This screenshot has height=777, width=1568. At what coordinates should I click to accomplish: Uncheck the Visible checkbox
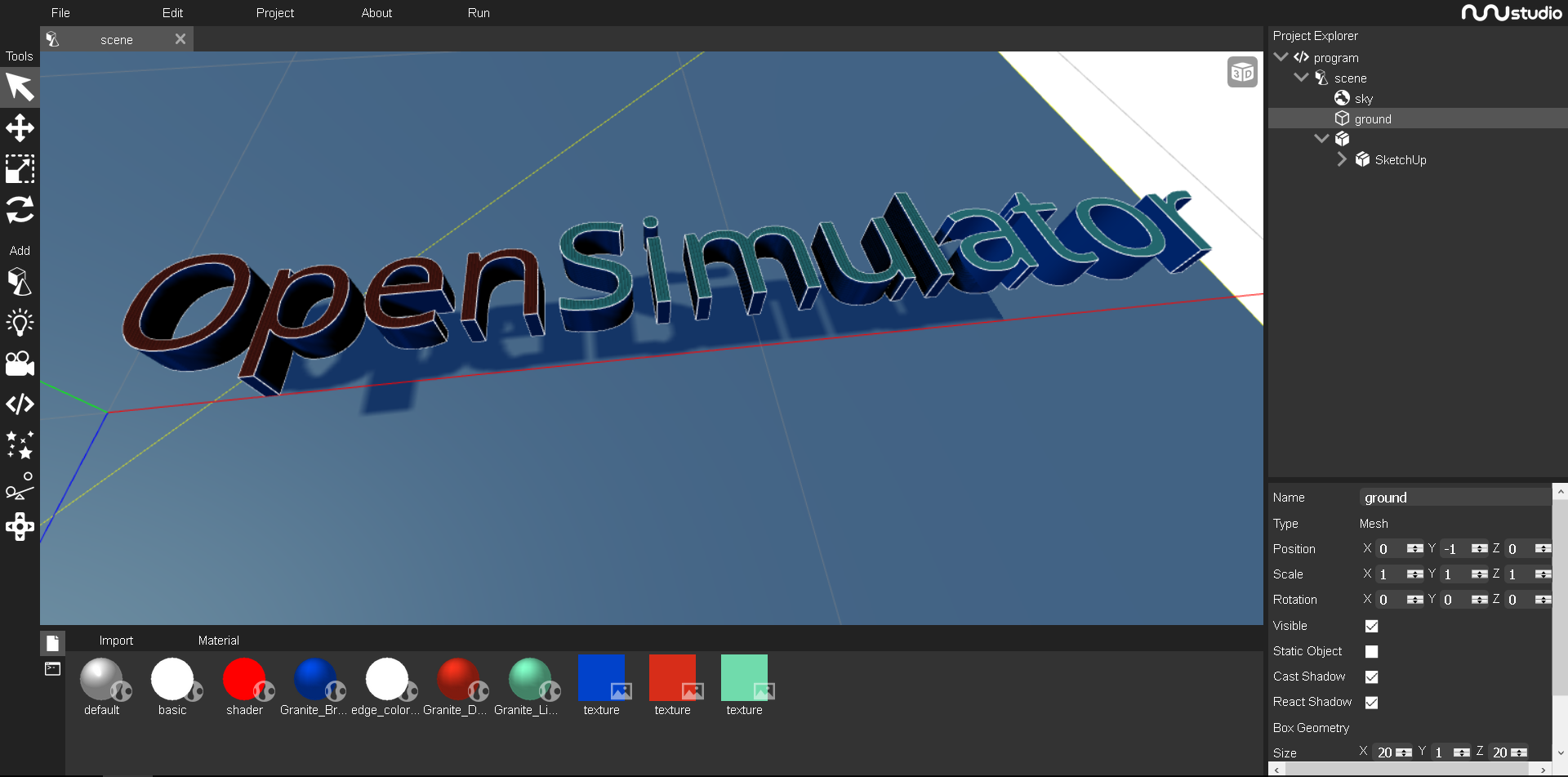(x=1371, y=626)
